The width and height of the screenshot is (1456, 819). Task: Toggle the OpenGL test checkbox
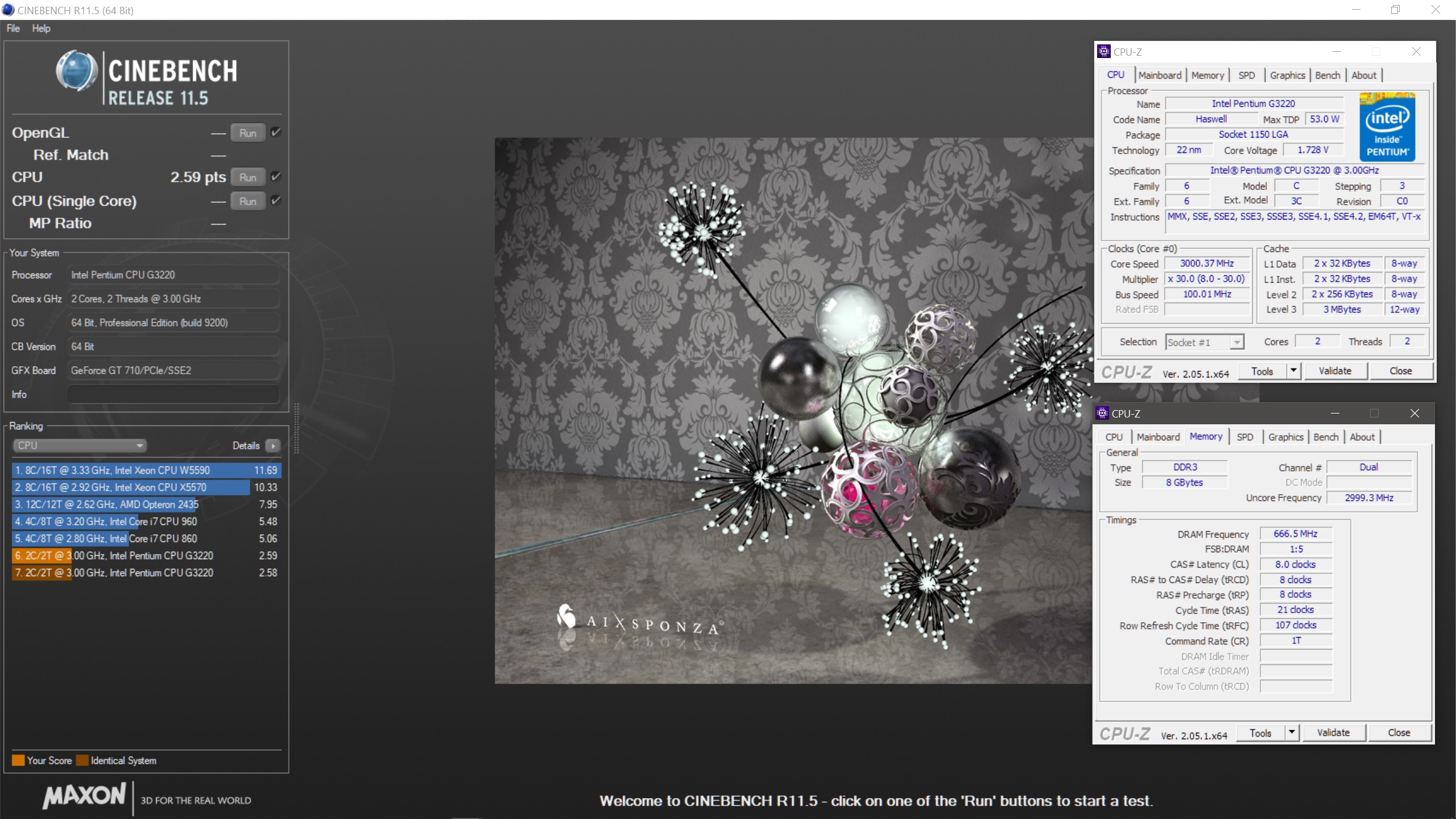[x=276, y=133]
